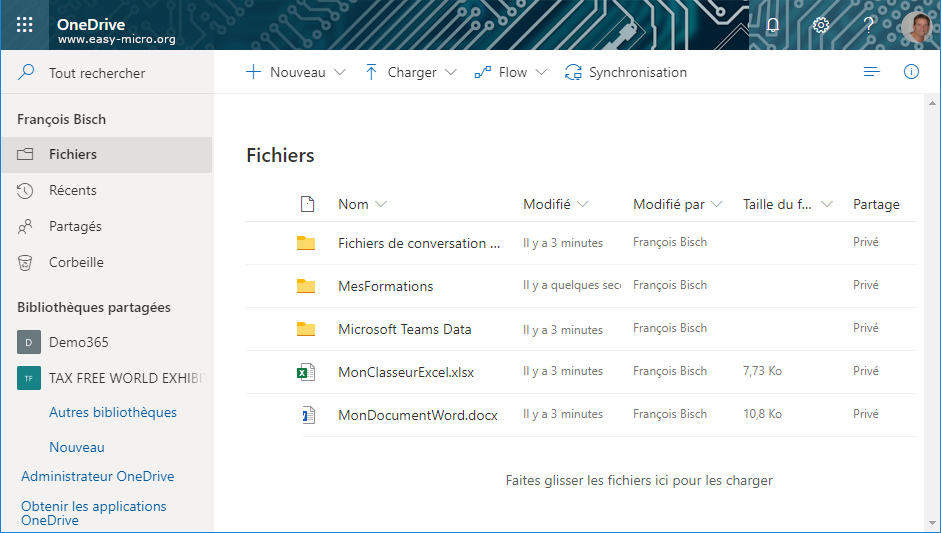Open the settings gear

[820, 25]
